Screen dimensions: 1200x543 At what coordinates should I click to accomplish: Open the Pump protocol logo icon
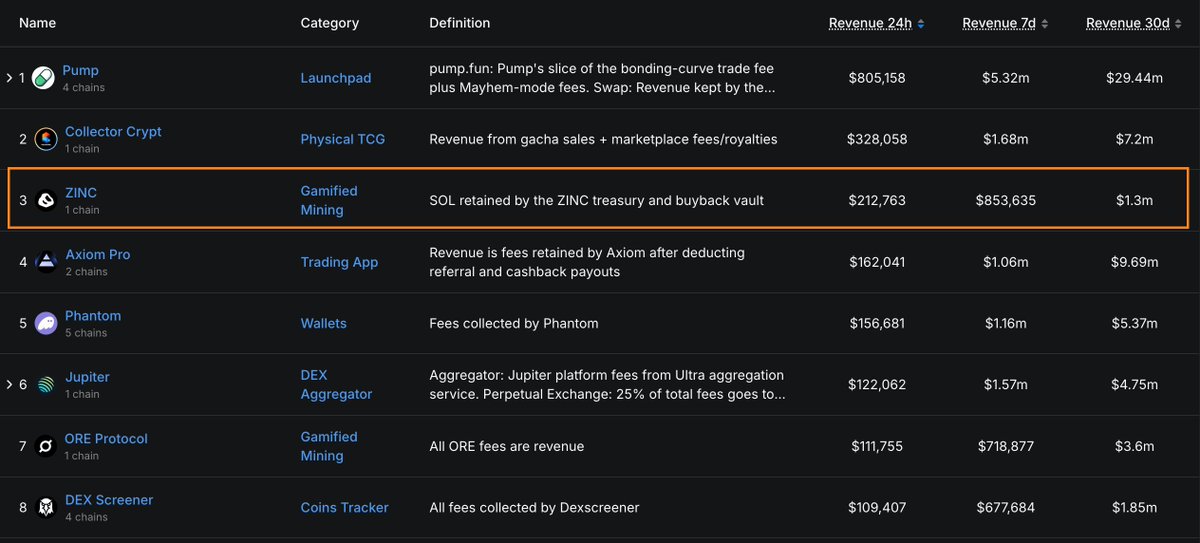tap(43, 78)
